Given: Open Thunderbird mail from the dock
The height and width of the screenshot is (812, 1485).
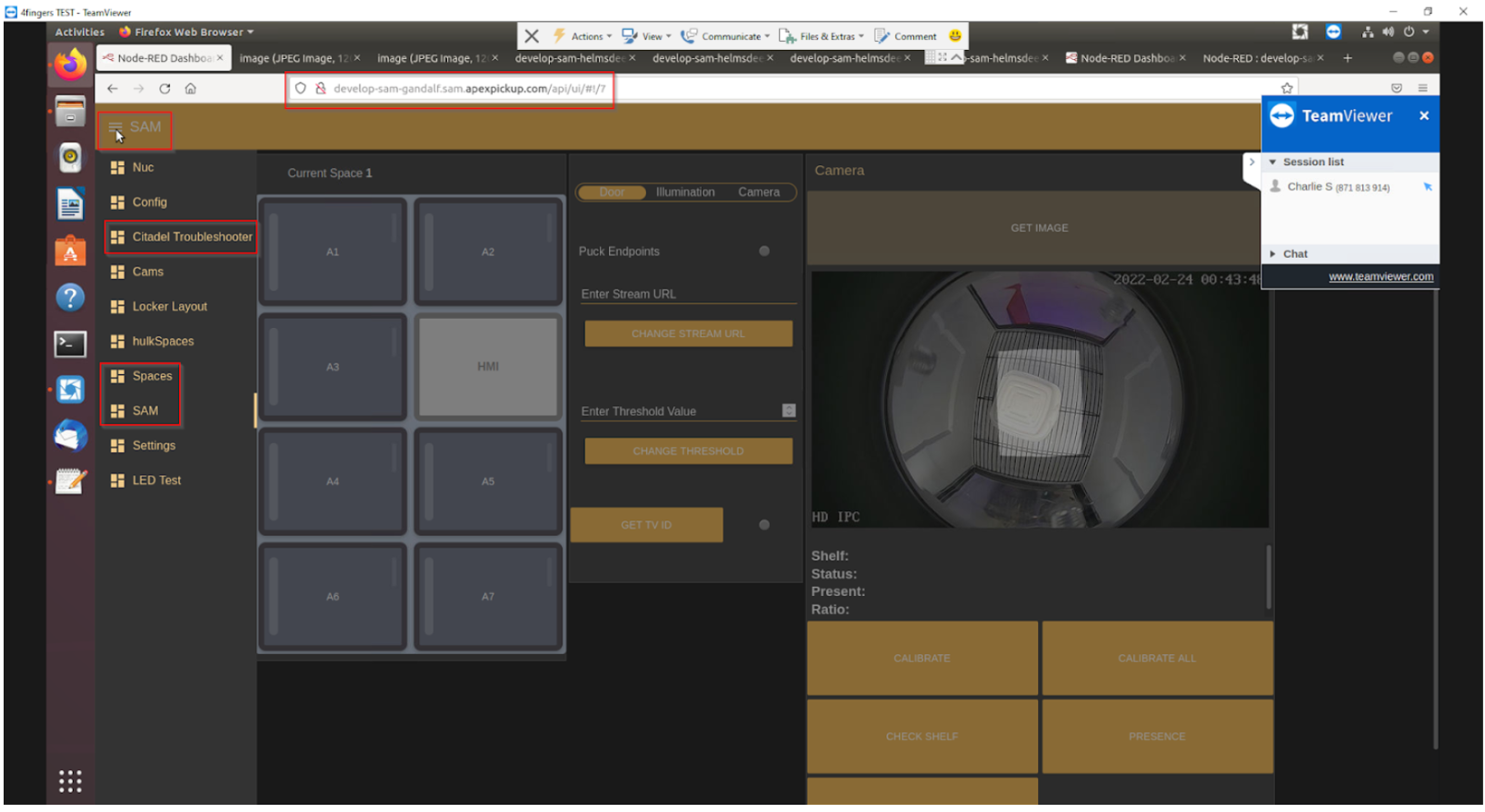Looking at the screenshot, I should tap(70, 437).
